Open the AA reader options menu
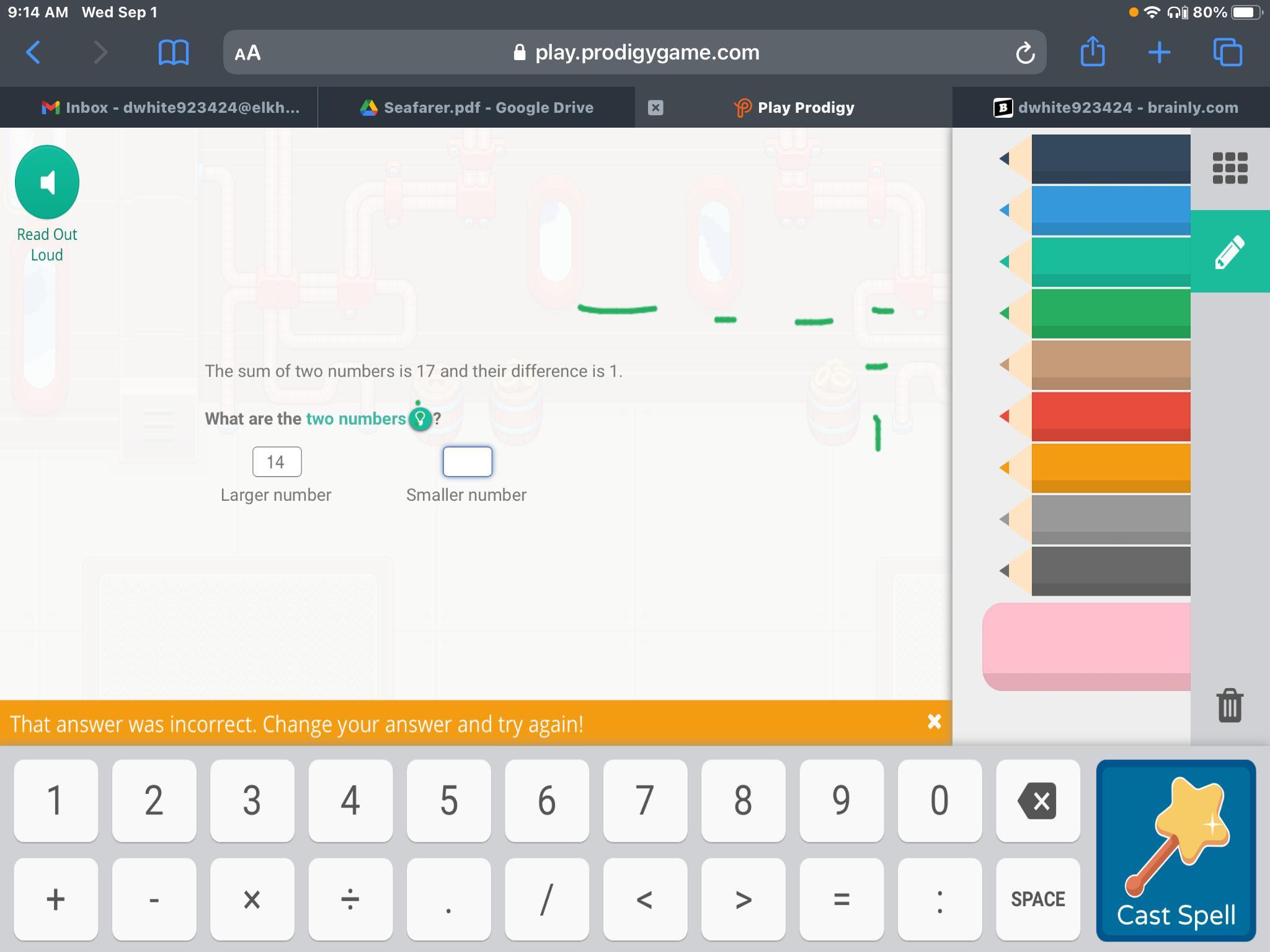Image resolution: width=1270 pixels, height=952 pixels. [247, 53]
